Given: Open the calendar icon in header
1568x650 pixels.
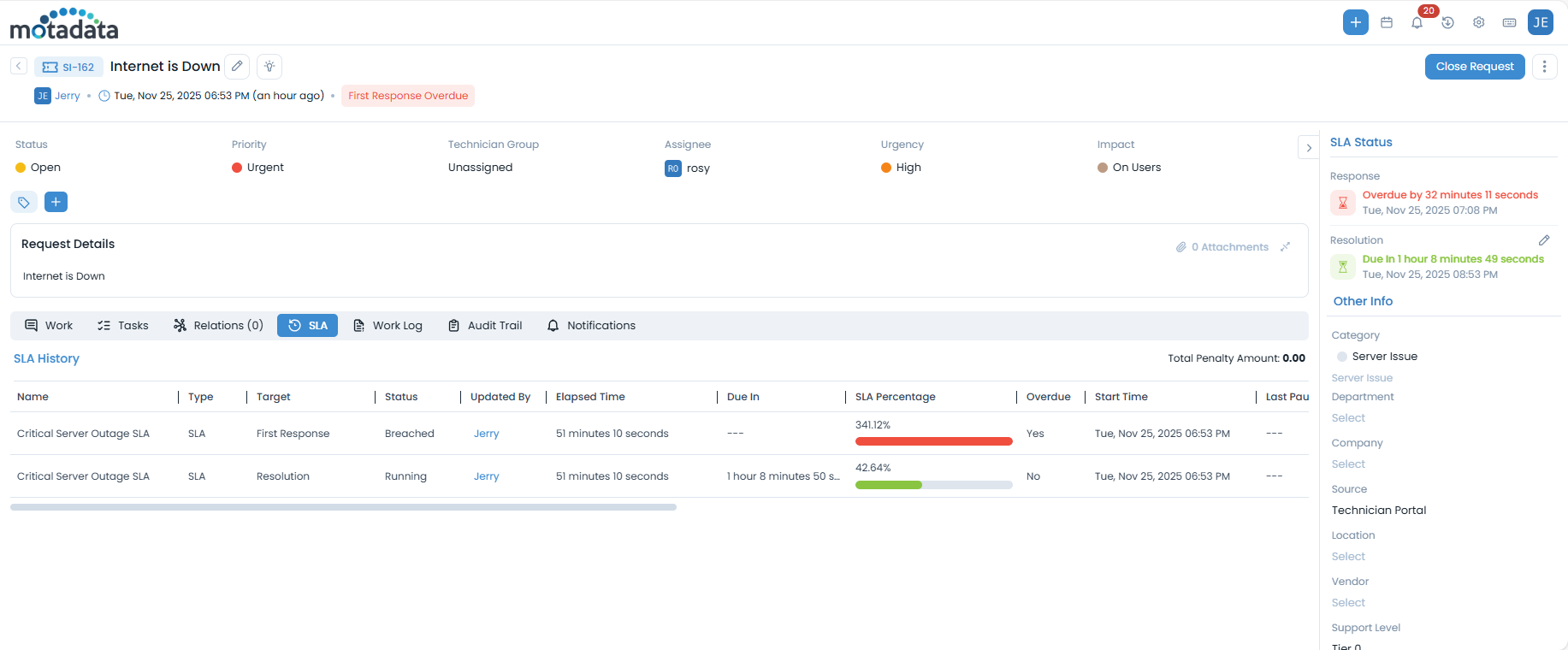Looking at the screenshot, I should coord(1387,22).
